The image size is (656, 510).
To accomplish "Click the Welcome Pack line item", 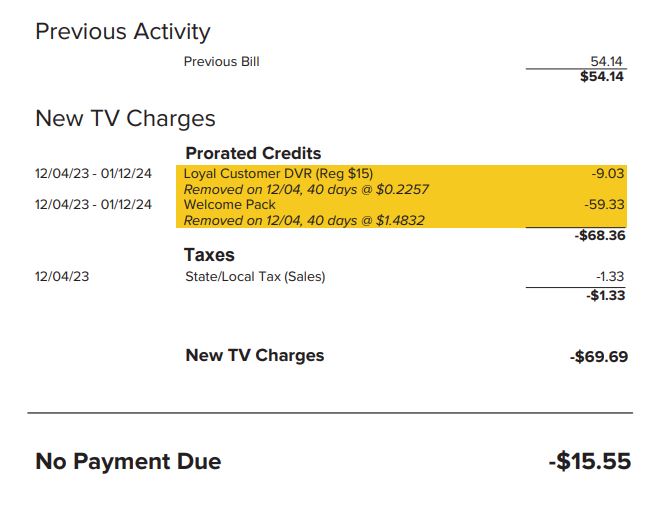I will tap(230, 204).
